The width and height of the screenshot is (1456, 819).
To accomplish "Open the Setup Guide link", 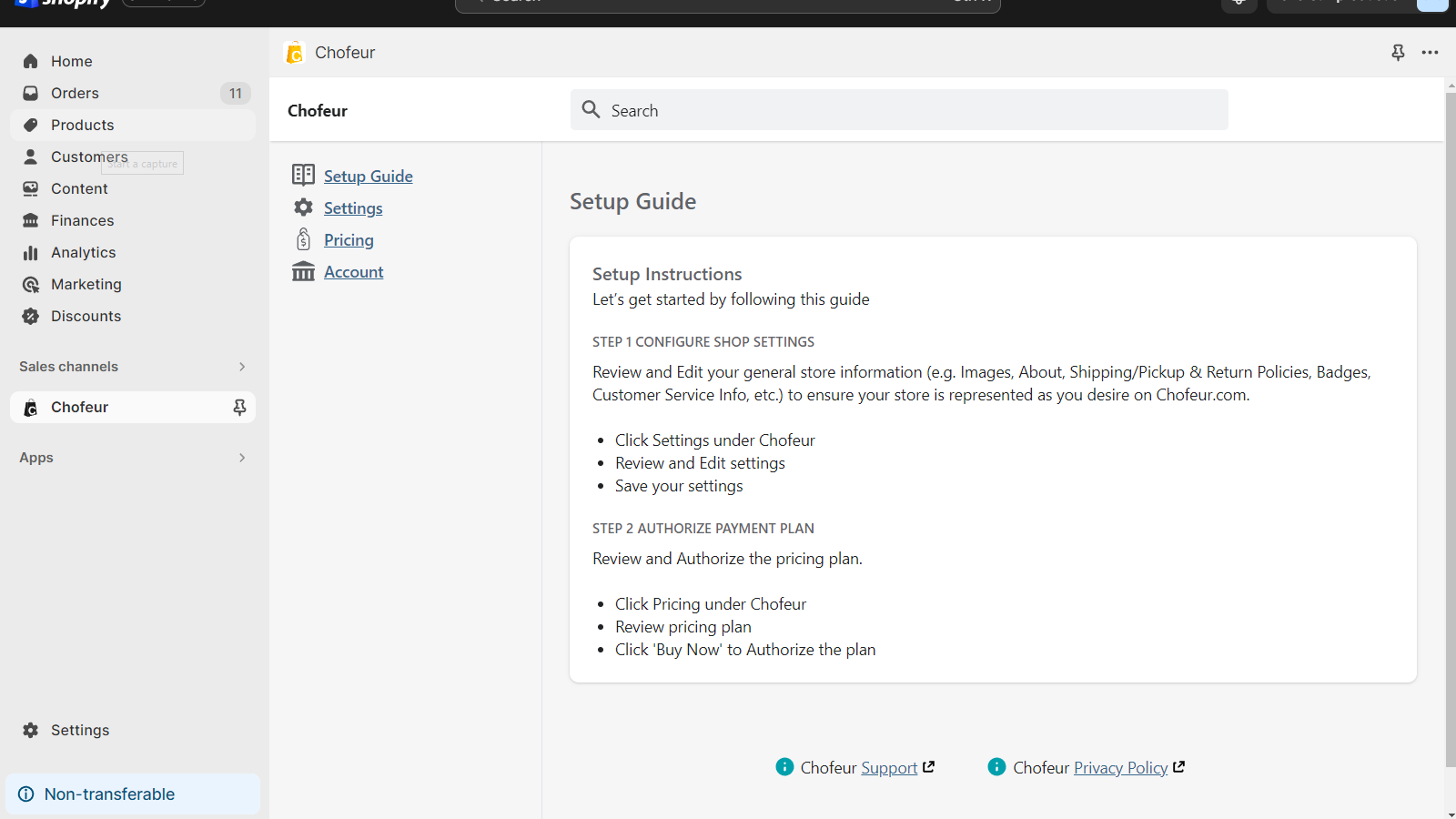I will tap(369, 177).
